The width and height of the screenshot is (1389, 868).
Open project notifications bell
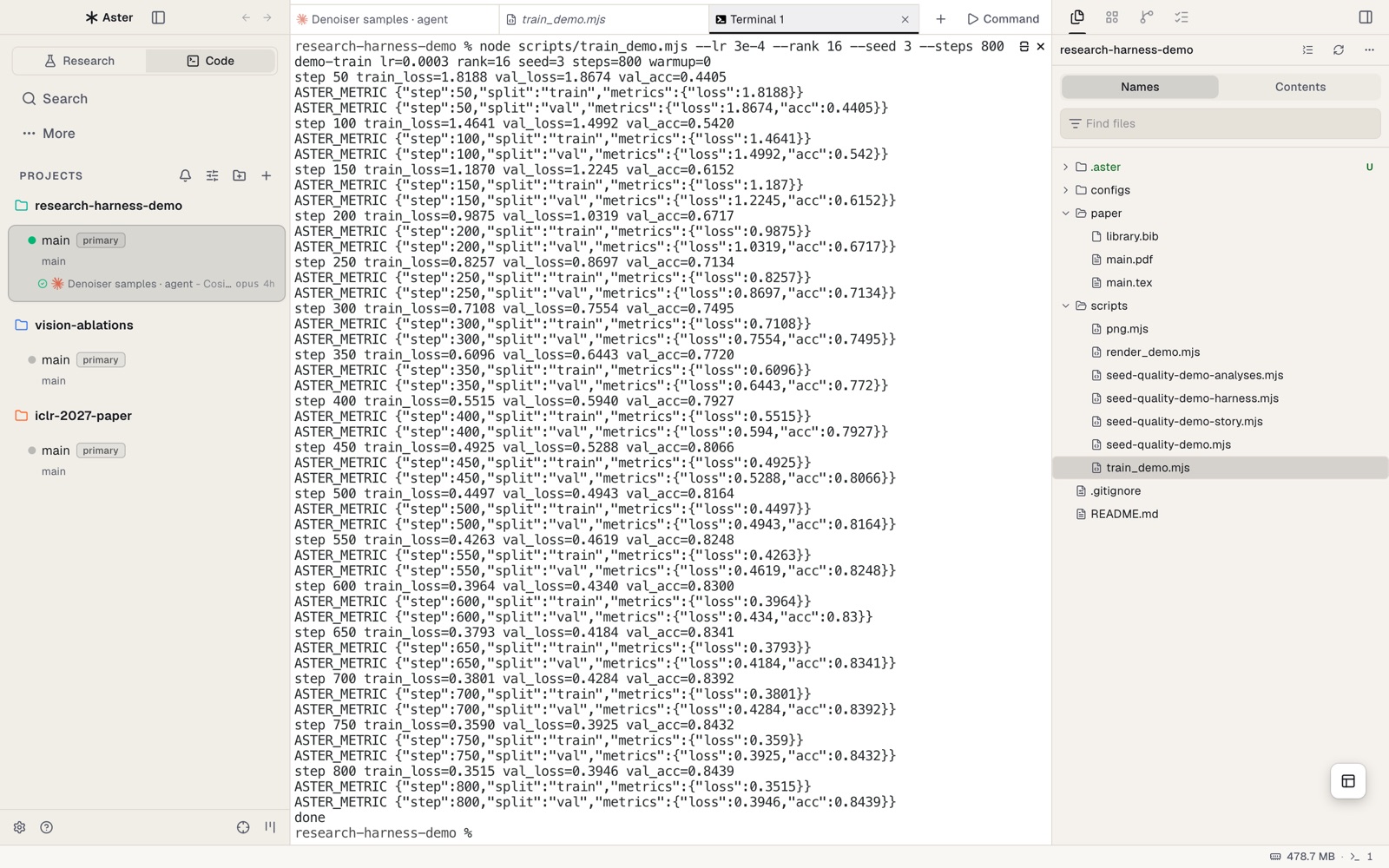click(185, 175)
